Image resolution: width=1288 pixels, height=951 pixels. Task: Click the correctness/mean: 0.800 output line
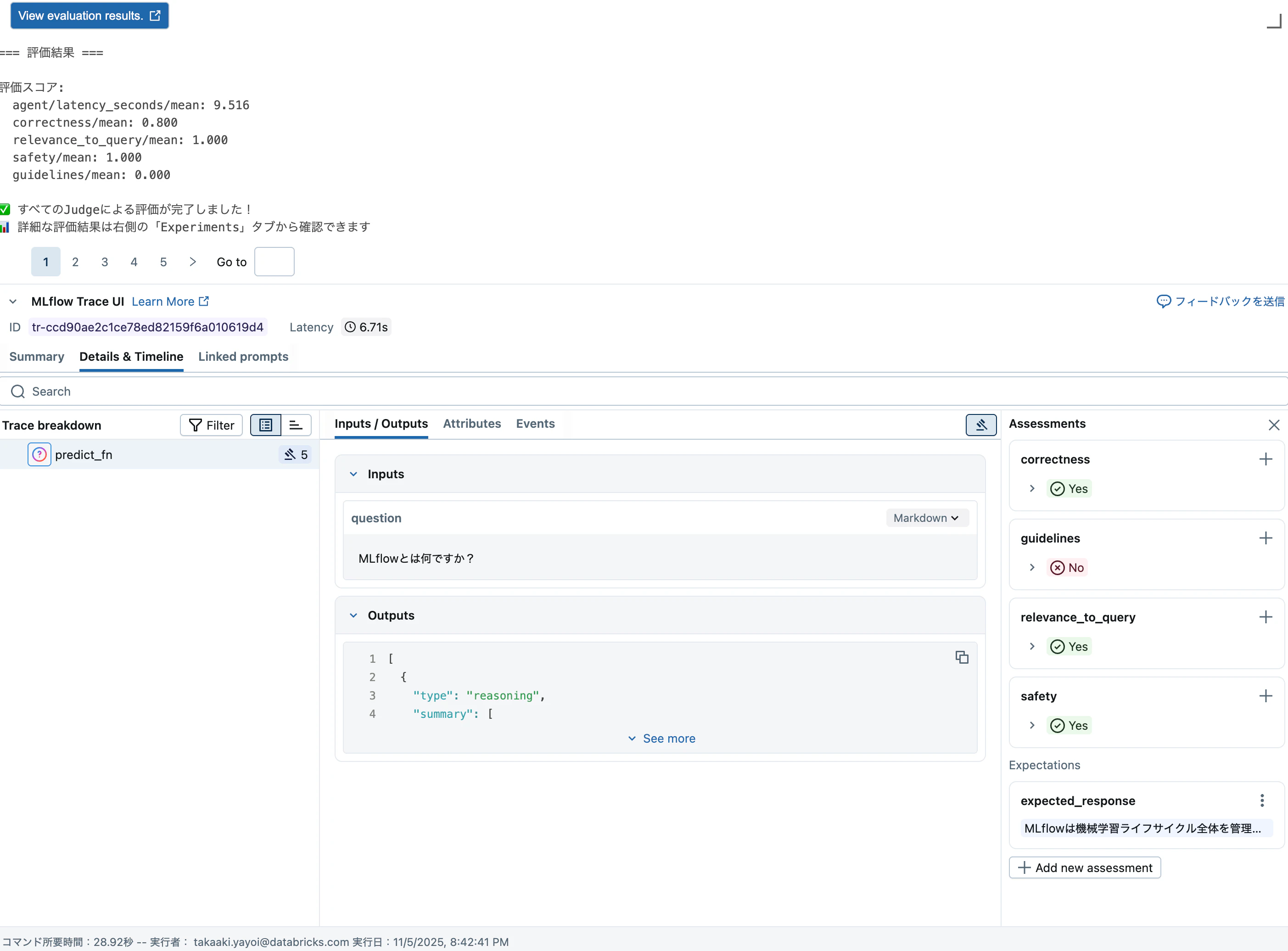(x=95, y=123)
